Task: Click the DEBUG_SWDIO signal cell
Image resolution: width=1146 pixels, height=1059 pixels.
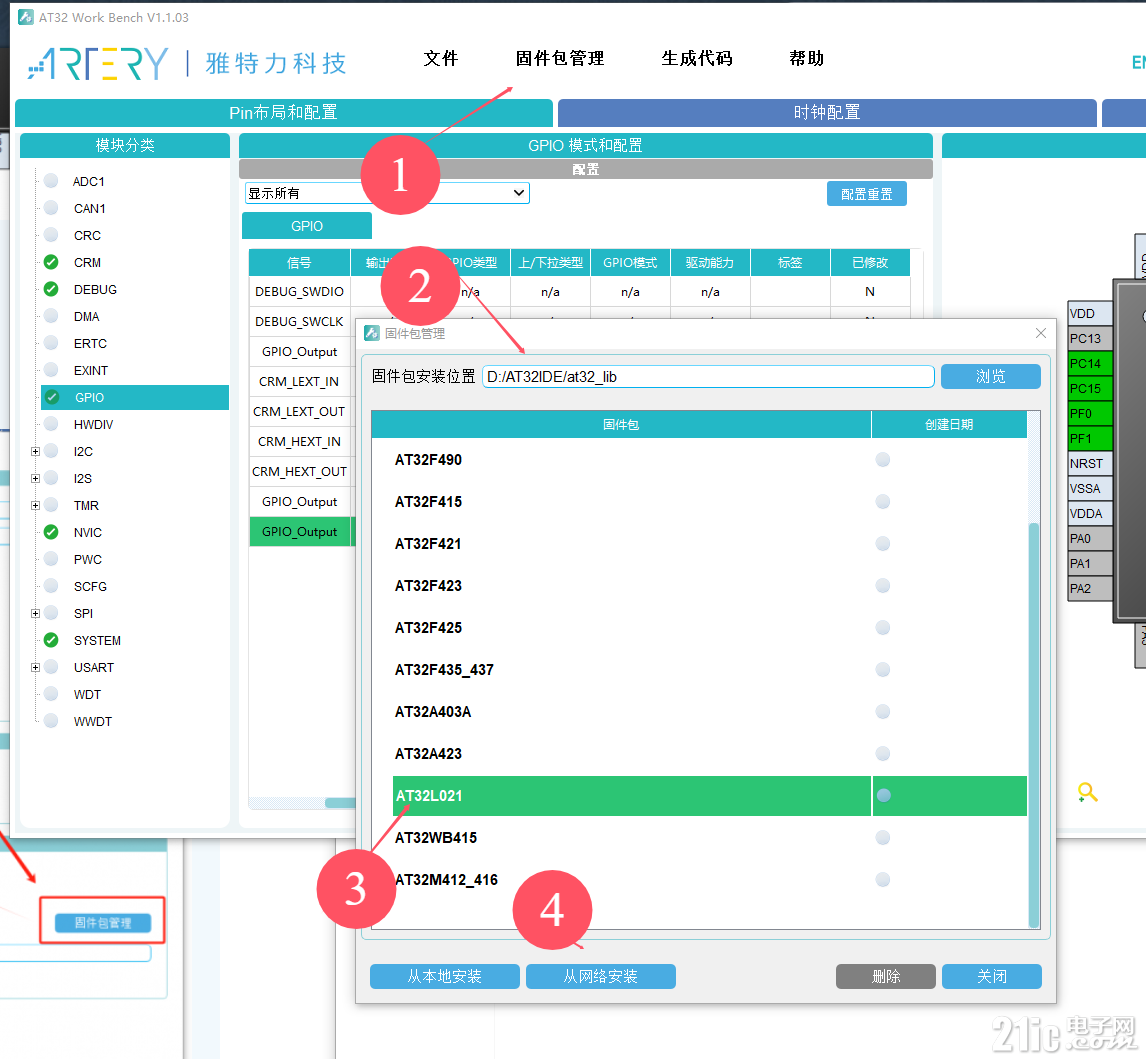Action: pyautogui.click(x=300, y=292)
